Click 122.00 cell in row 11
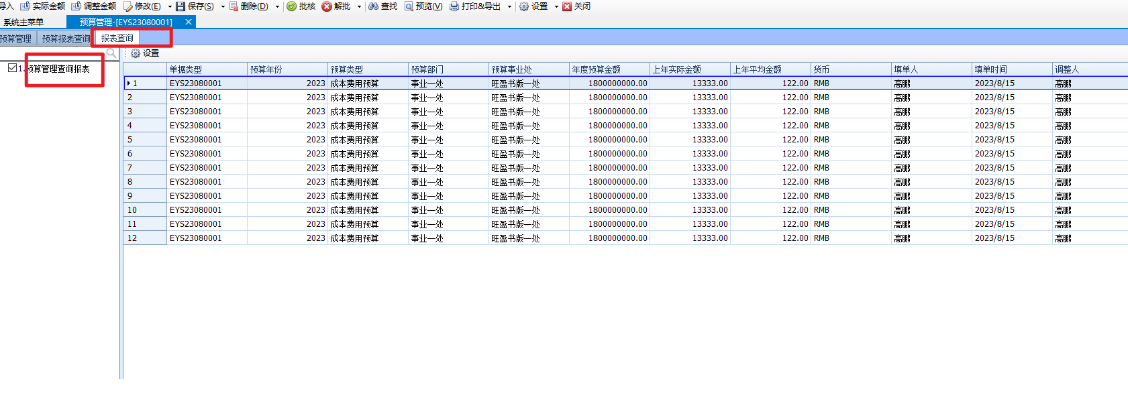 pyautogui.click(x=771, y=224)
